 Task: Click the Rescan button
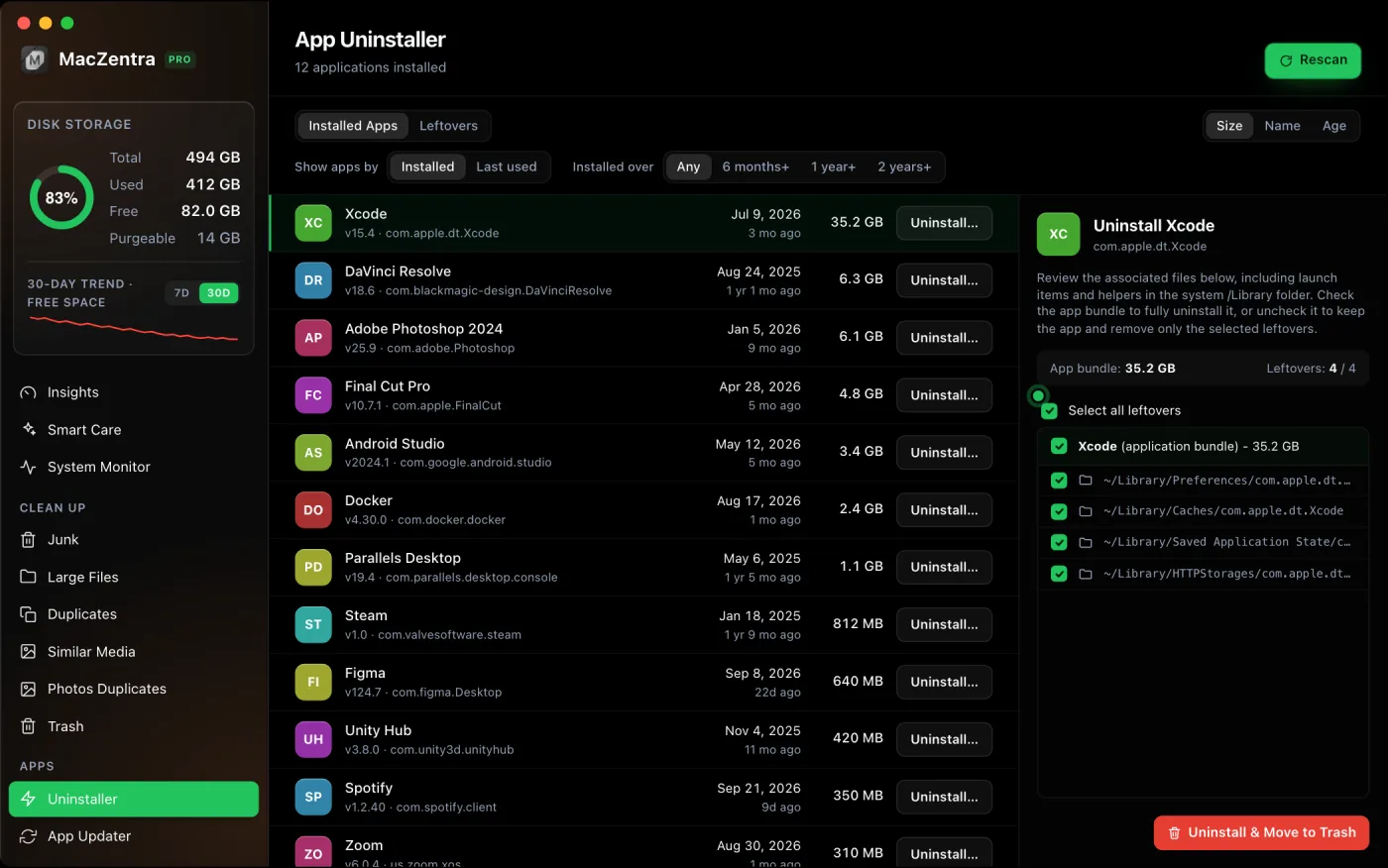[1313, 60]
